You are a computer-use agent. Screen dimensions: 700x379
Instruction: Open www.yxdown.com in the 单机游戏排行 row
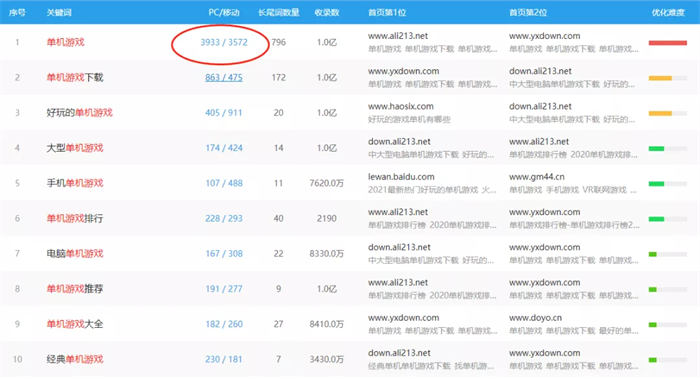(x=545, y=212)
